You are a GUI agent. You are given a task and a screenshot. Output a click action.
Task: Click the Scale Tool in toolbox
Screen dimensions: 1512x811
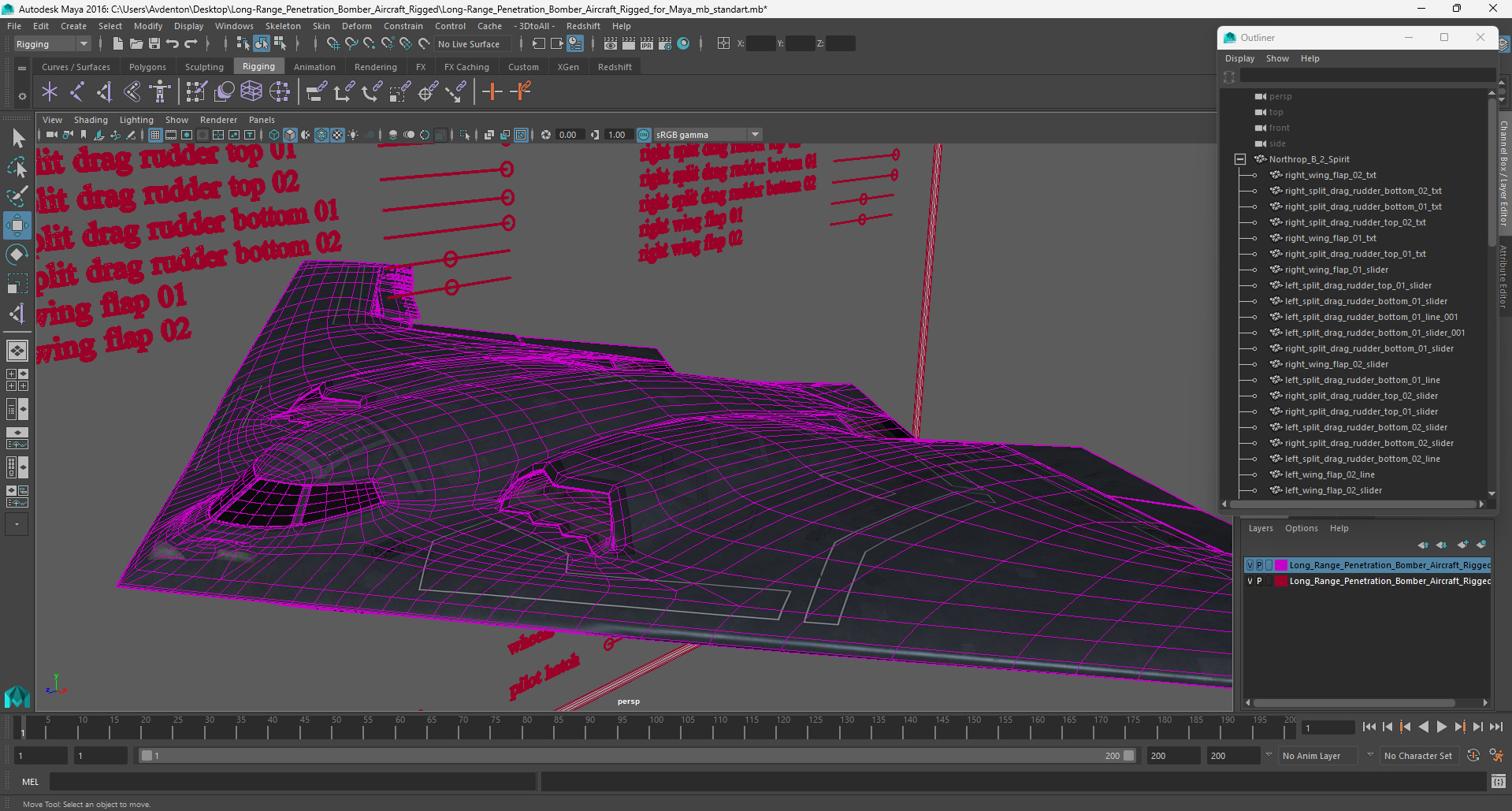coord(17,283)
